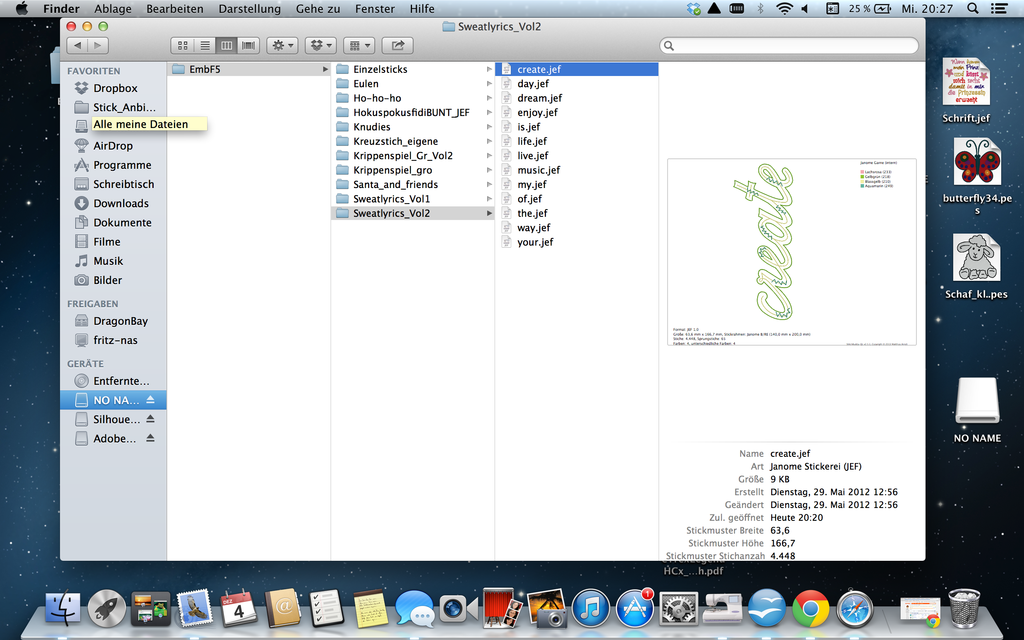Click the Share button in the toolbar
The height and width of the screenshot is (640, 1024).
point(397,45)
